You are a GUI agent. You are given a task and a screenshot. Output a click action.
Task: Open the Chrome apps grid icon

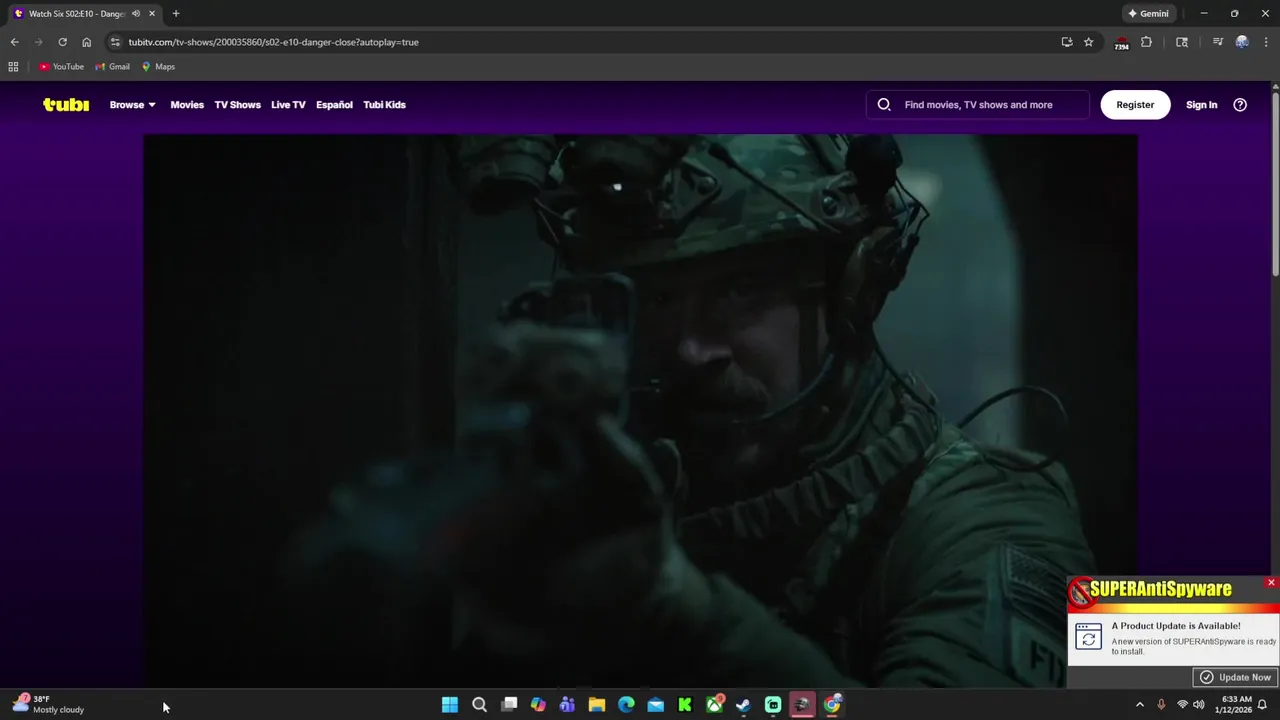(x=13, y=67)
